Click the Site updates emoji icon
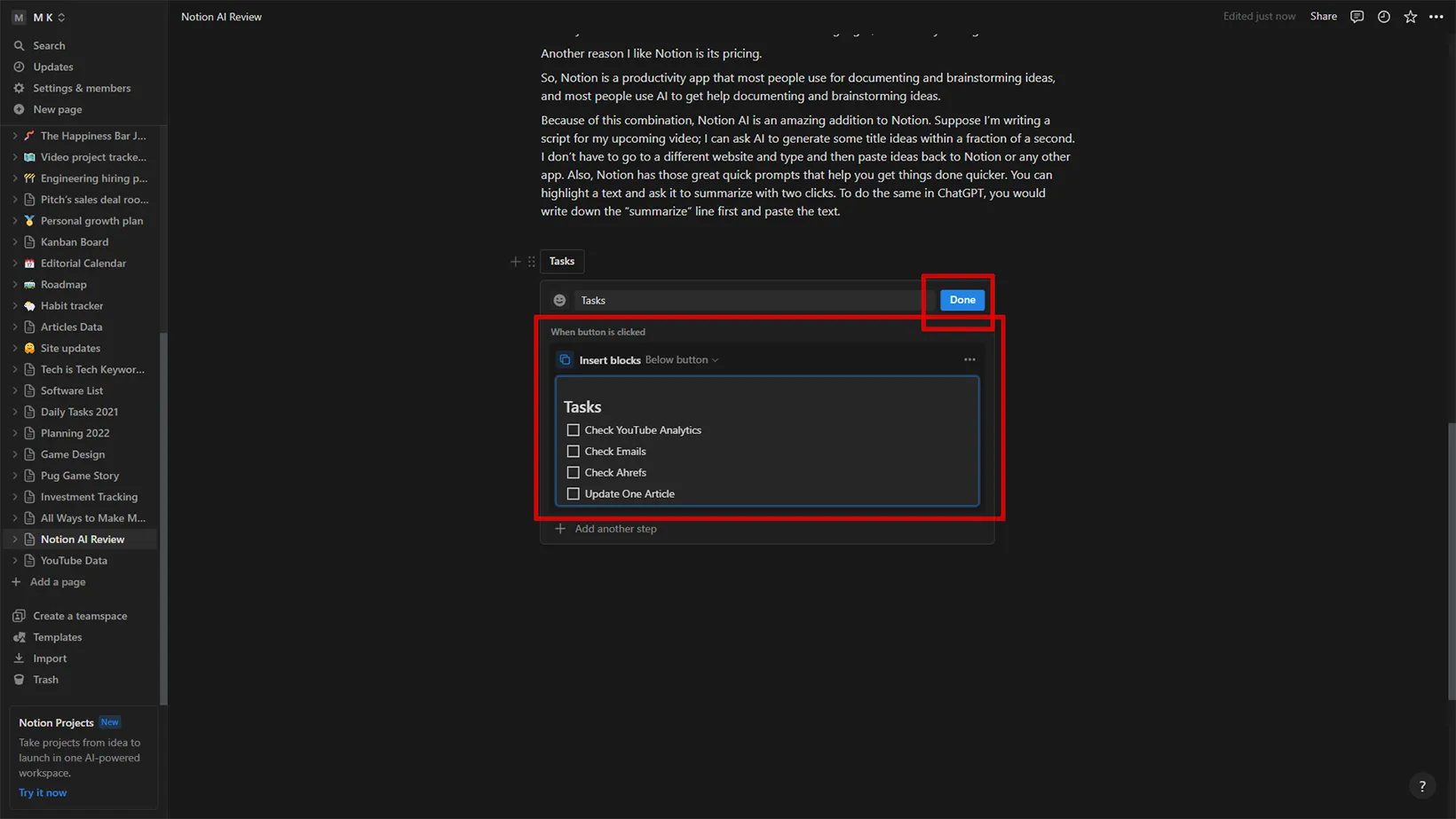The width and height of the screenshot is (1456, 819). tap(29, 349)
